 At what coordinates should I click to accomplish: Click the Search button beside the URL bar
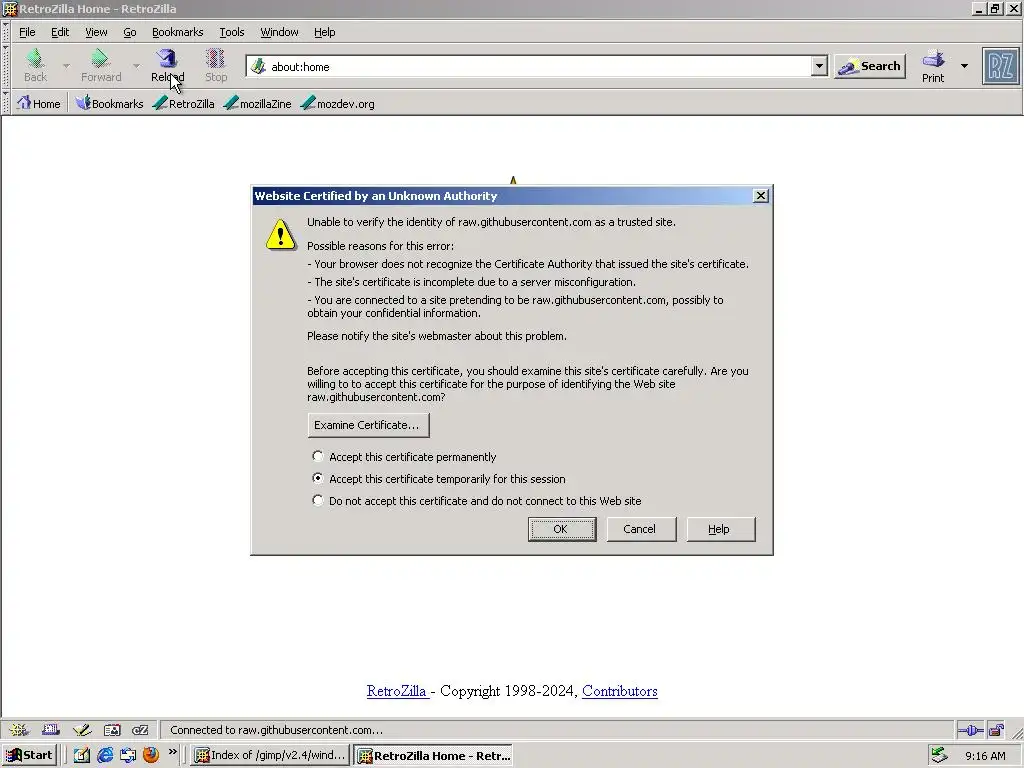(x=870, y=66)
